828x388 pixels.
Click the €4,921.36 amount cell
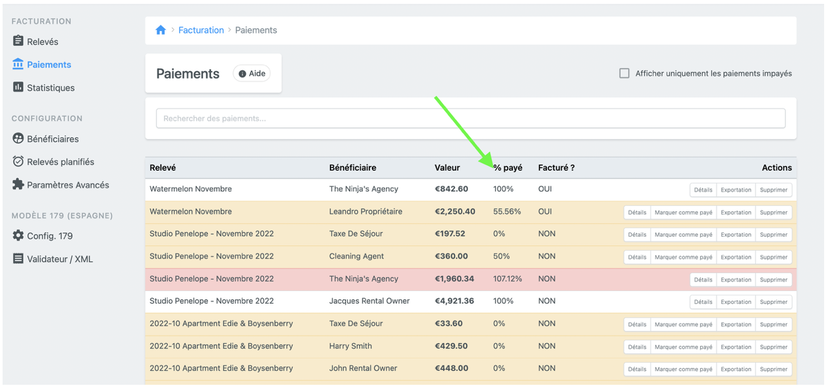pyautogui.click(x=455, y=301)
